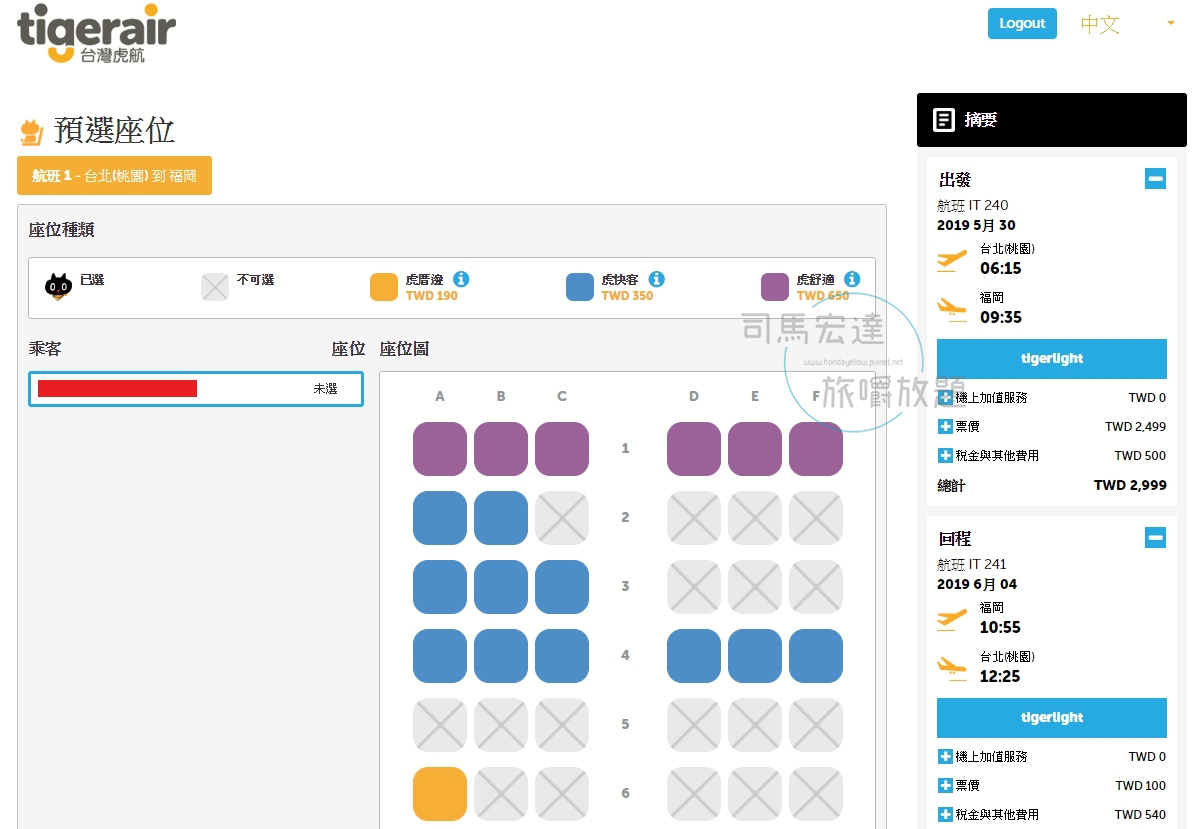Click the 航班 IT 241 flight text

(x=972, y=564)
